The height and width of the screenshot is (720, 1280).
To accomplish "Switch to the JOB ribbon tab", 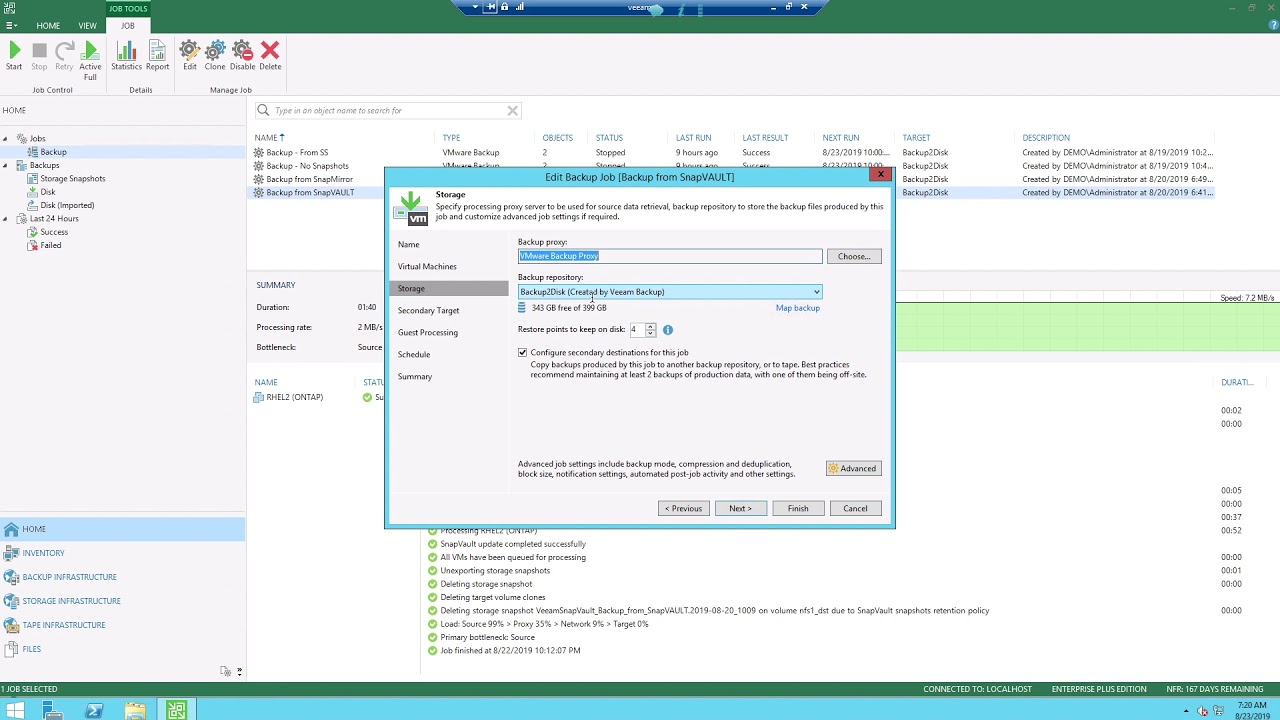I will click(x=128, y=26).
